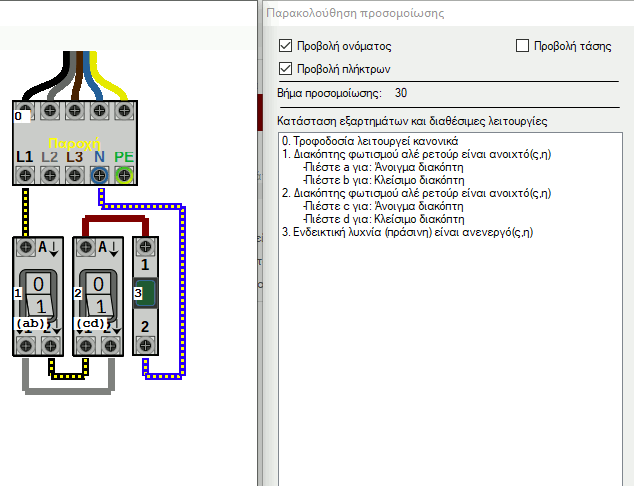Screen dimensions: 634x486
Task: Click the L3 terminal on the supply block
Action: pyautogui.click(x=75, y=175)
